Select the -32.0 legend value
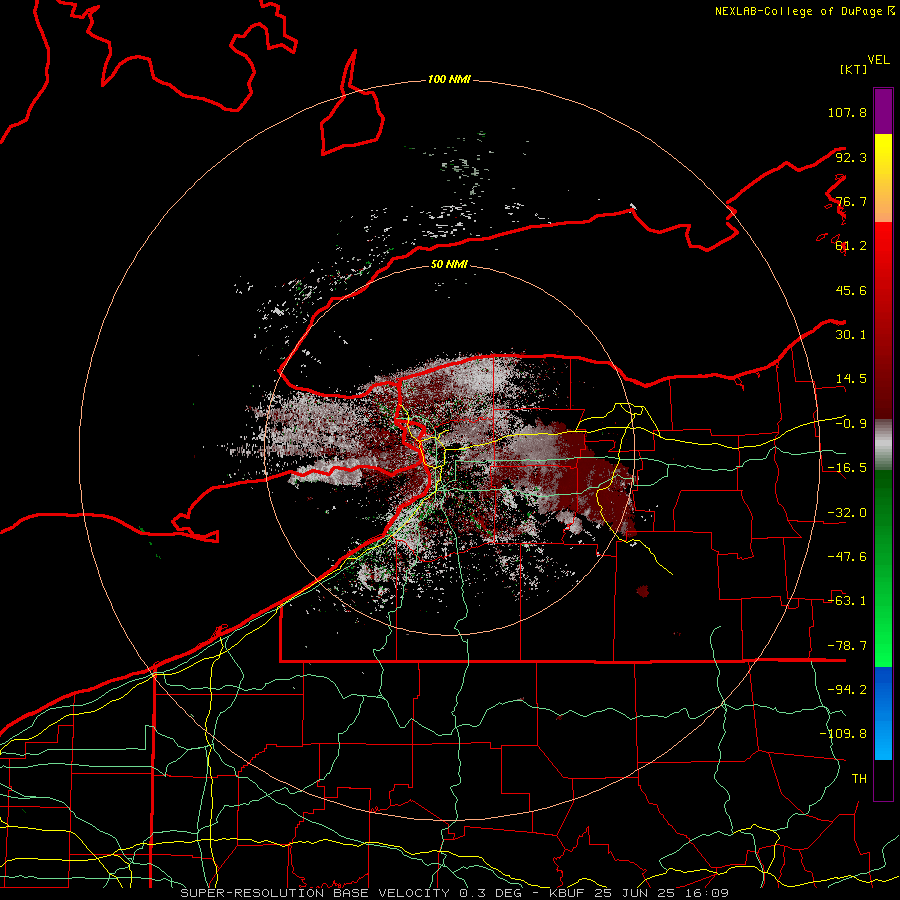This screenshot has height=900, width=900. [x=847, y=513]
